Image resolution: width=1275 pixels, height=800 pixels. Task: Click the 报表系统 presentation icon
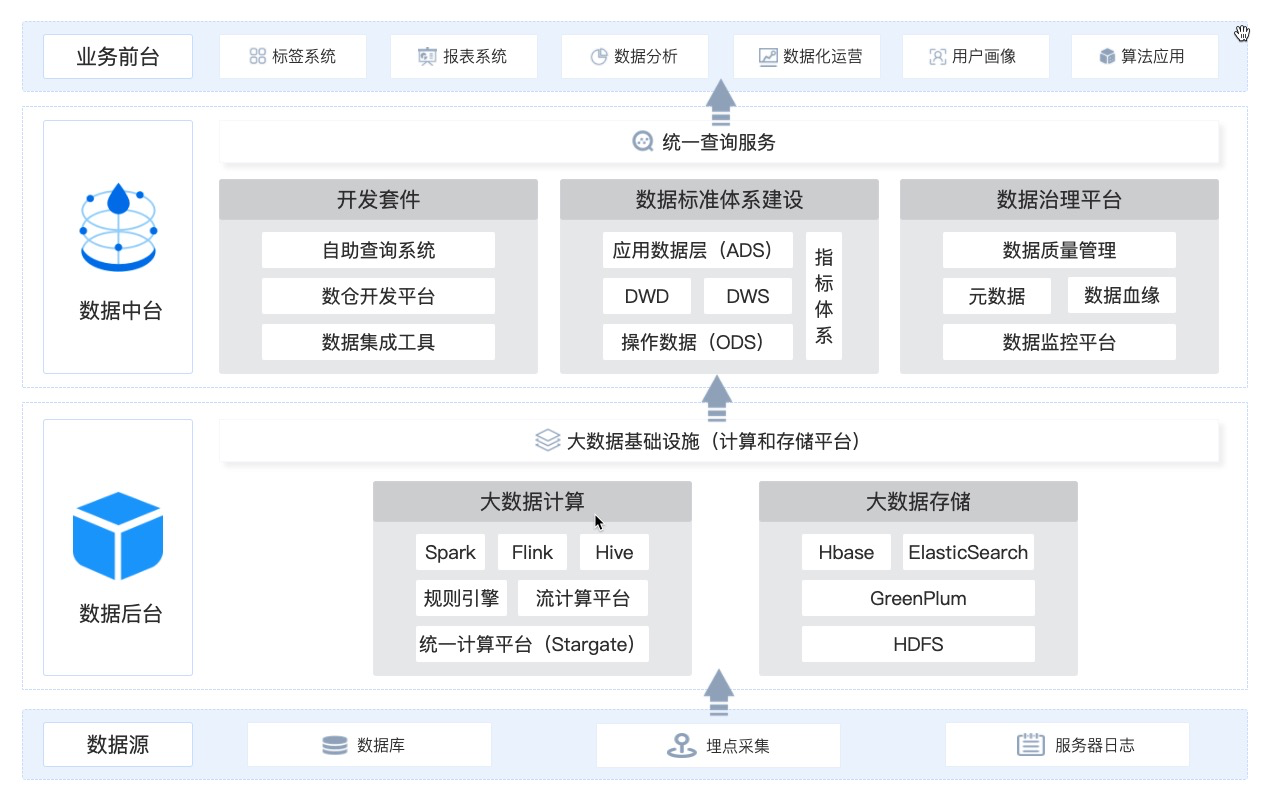click(x=427, y=57)
